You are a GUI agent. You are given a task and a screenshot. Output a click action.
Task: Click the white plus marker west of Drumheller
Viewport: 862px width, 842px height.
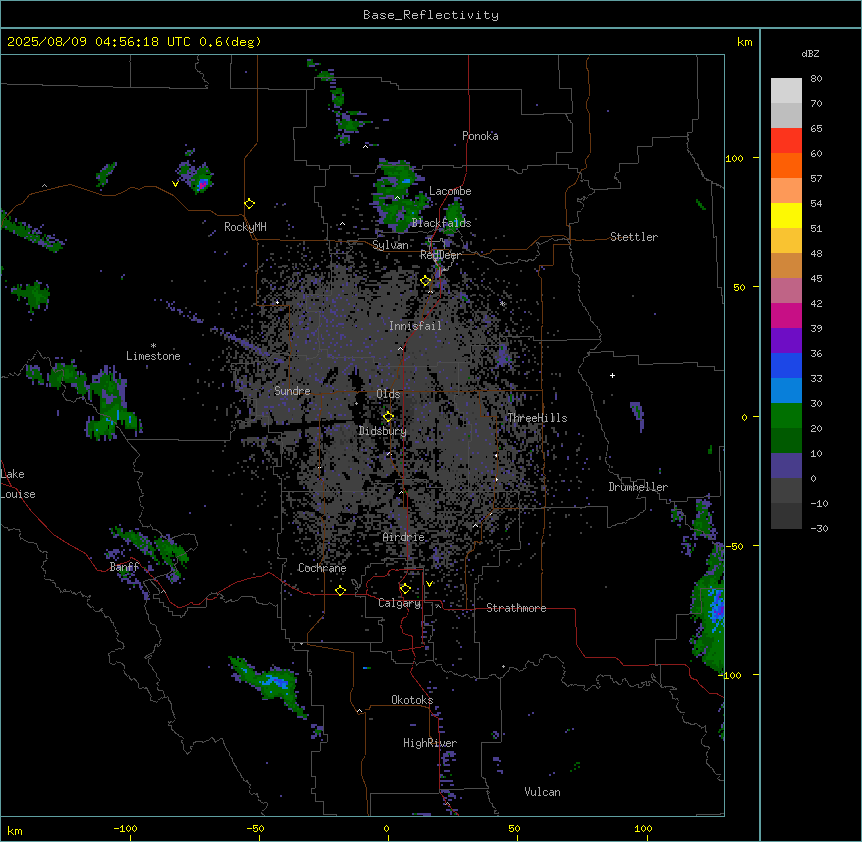612,375
